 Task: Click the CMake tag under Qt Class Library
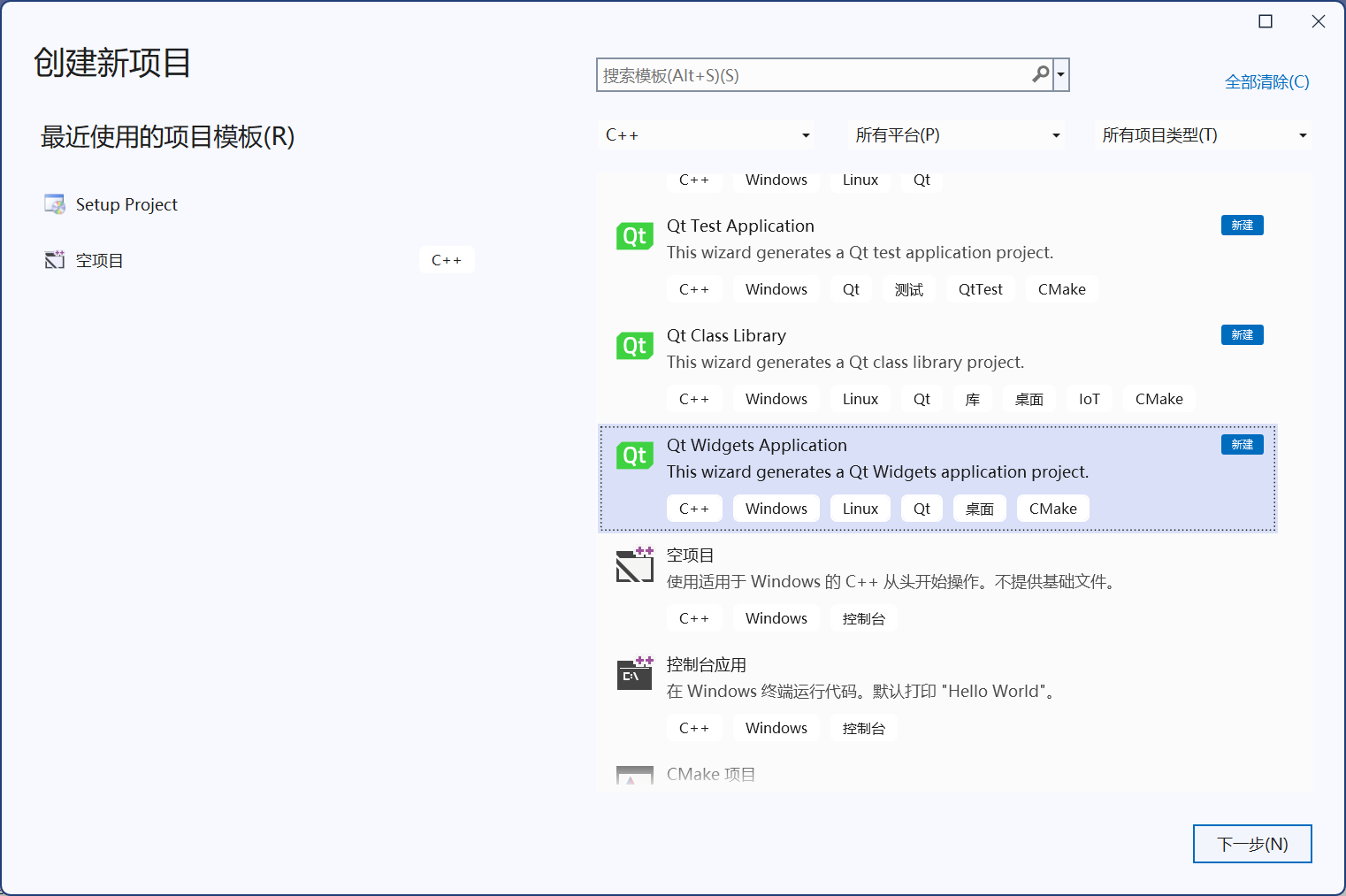(x=1159, y=399)
